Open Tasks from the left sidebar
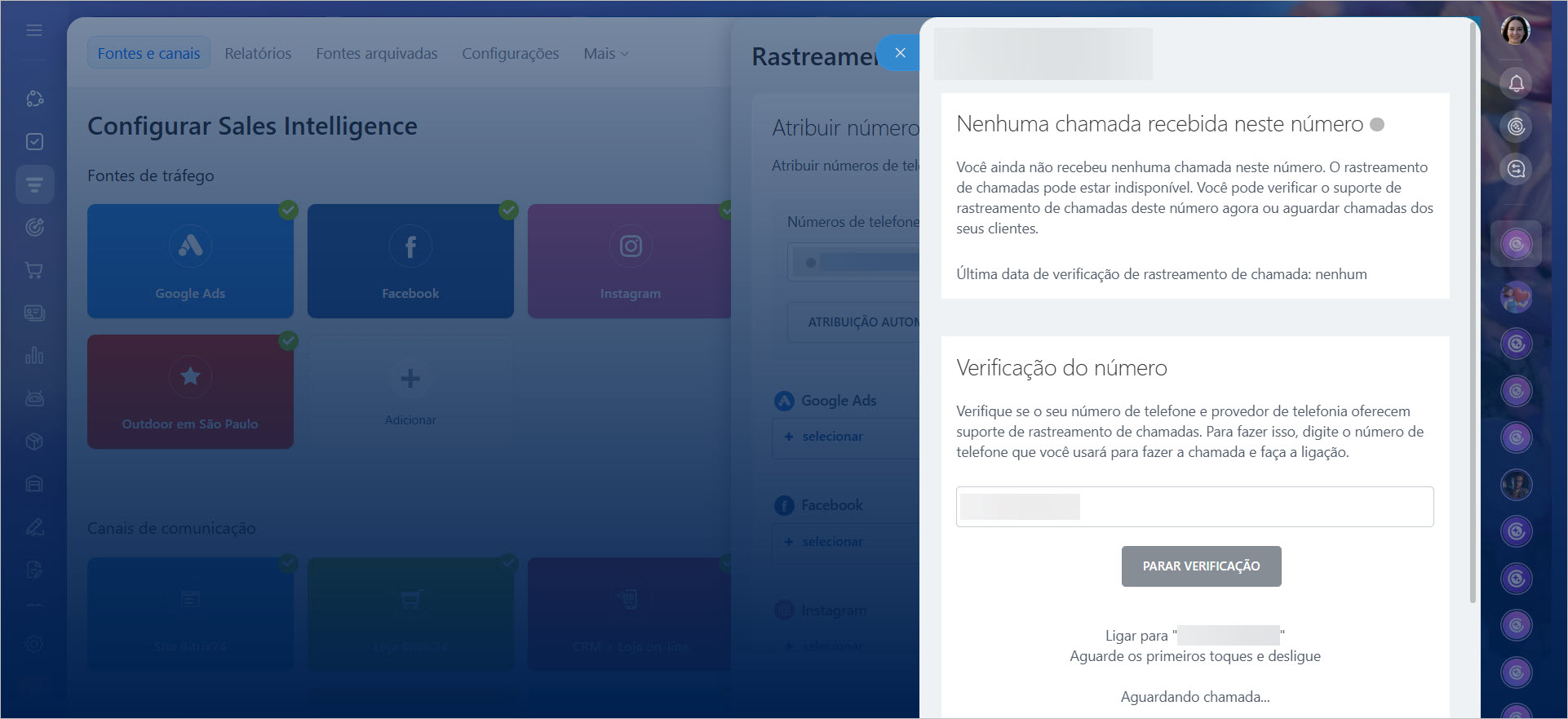The image size is (1568, 719). [x=34, y=142]
